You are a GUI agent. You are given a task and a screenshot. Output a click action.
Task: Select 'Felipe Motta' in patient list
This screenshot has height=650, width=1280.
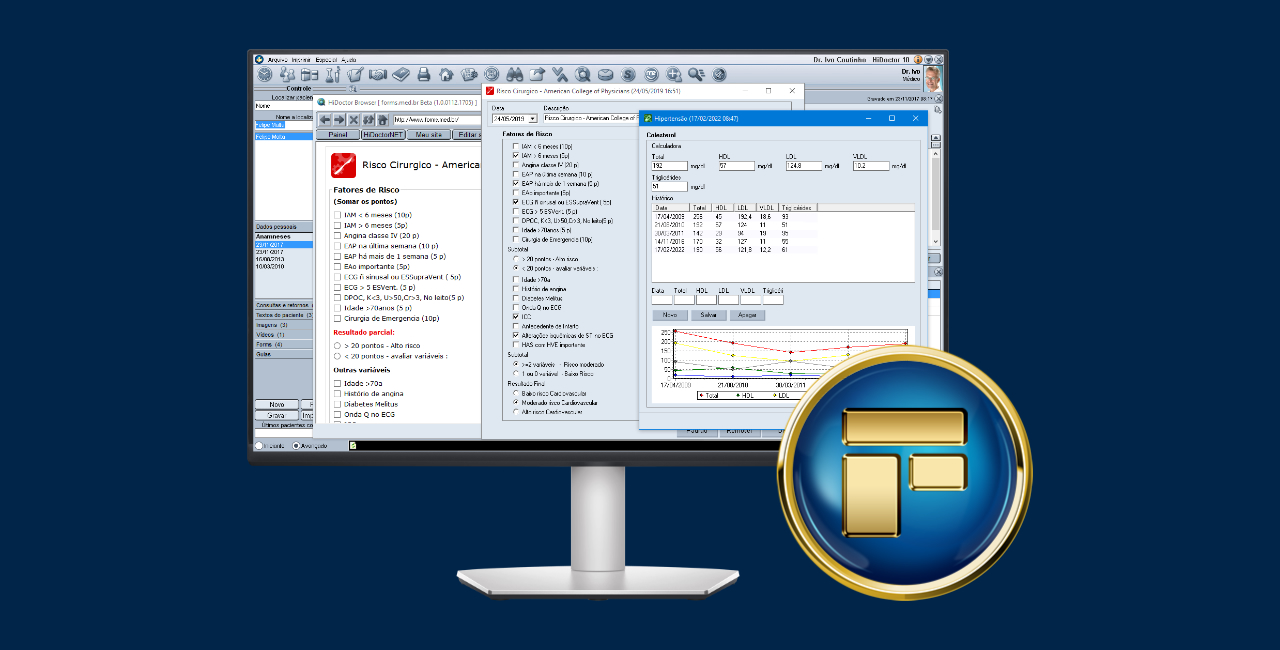pyautogui.click(x=284, y=136)
